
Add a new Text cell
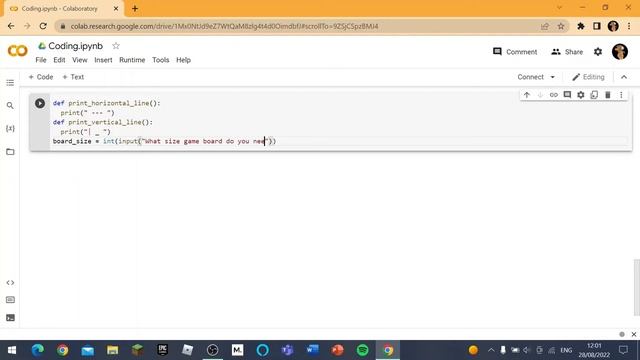click(73, 77)
